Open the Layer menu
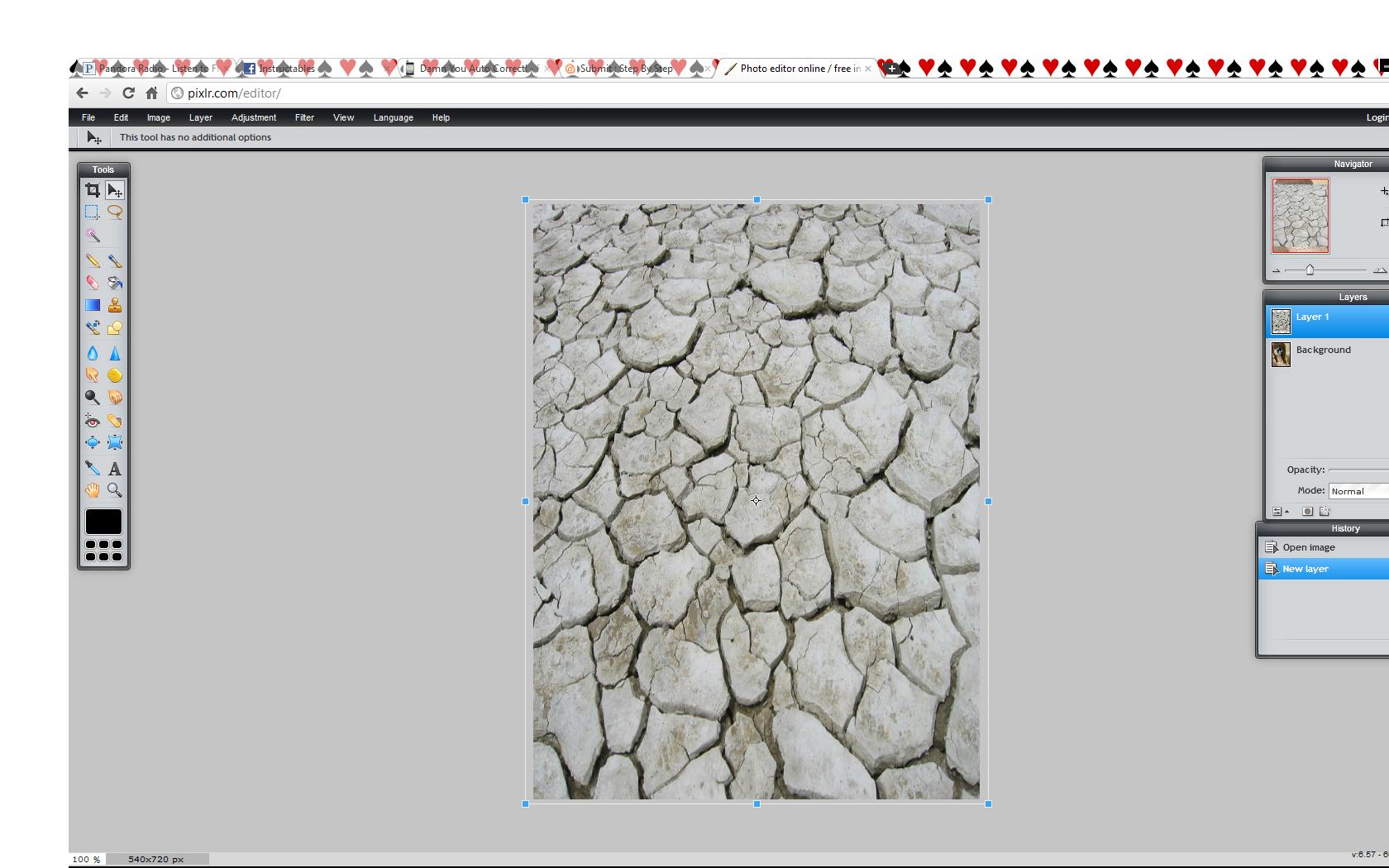 [x=201, y=117]
